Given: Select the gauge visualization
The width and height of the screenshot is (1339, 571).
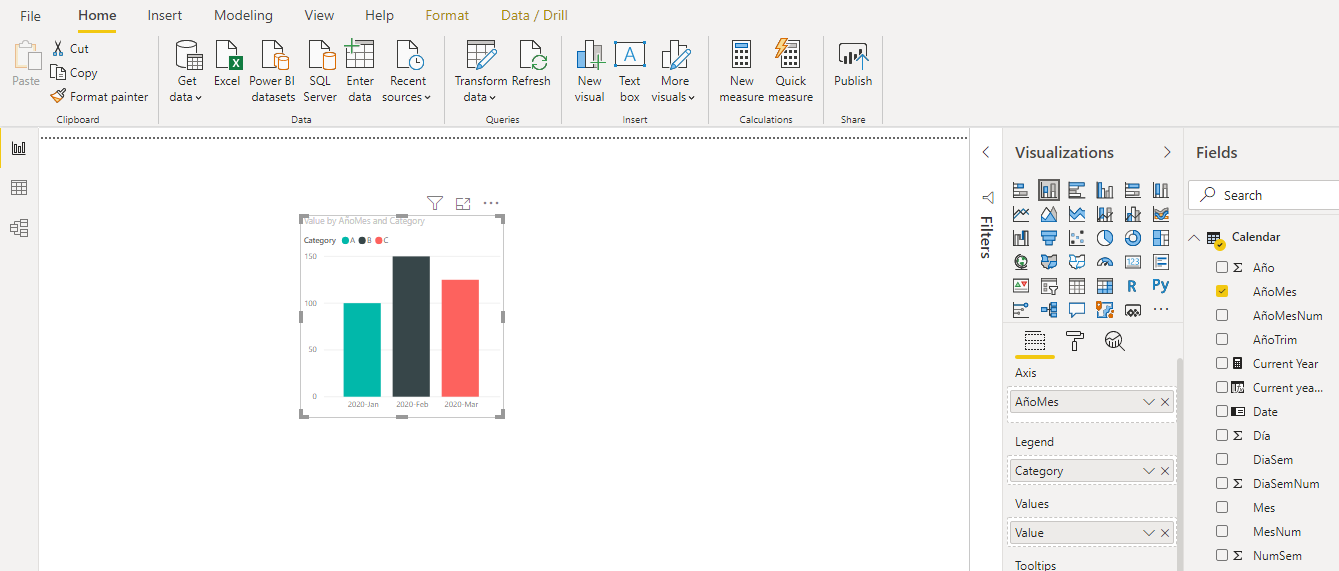Looking at the screenshot, I should pos(1105,261).
